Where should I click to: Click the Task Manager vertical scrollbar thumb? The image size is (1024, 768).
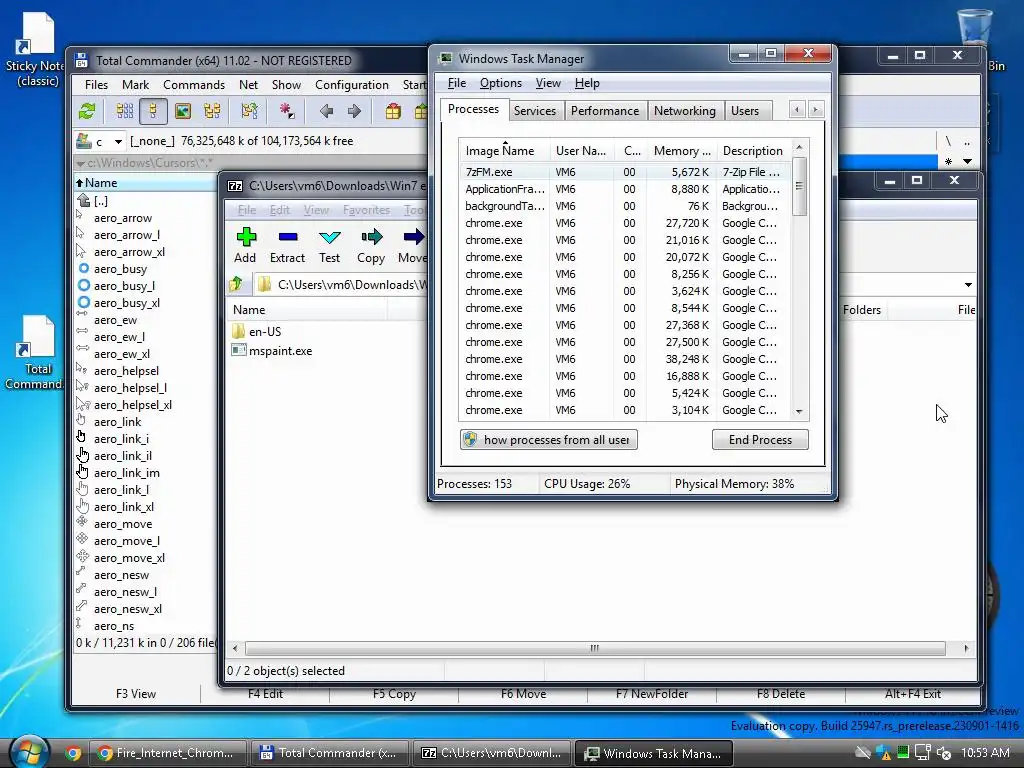[x=799, y=187]
